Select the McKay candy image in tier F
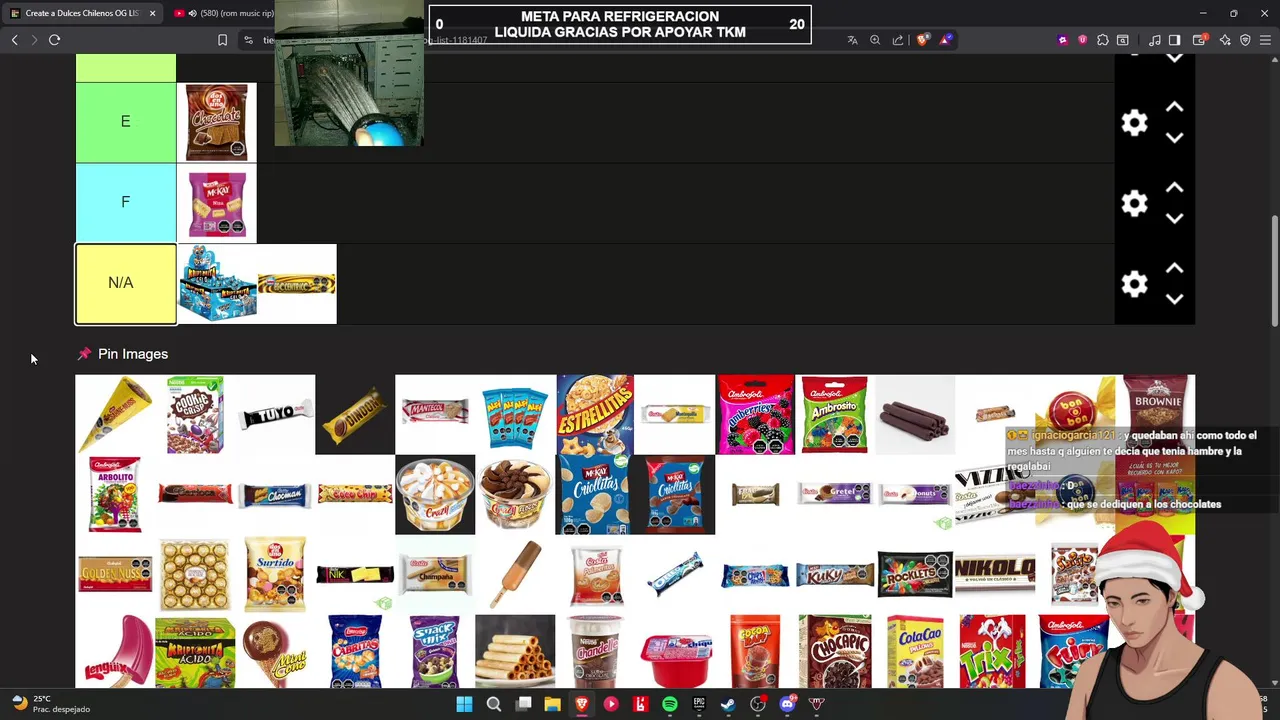The width and height of the screenshot is (1280, 720). point(217,203)
